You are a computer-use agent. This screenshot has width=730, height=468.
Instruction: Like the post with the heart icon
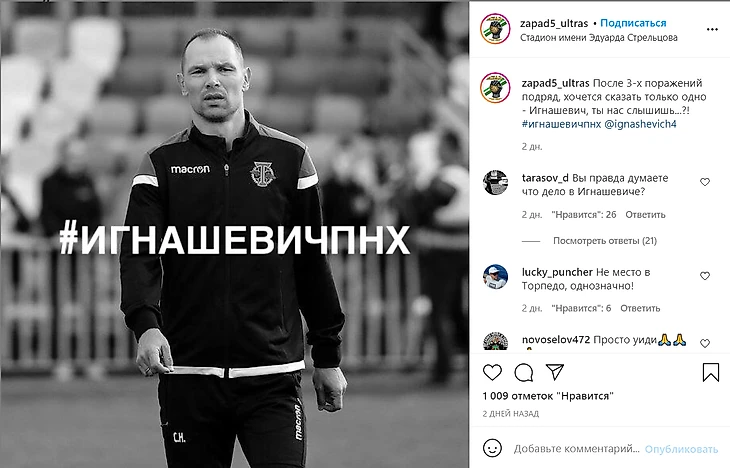click(x=492, y=373)
